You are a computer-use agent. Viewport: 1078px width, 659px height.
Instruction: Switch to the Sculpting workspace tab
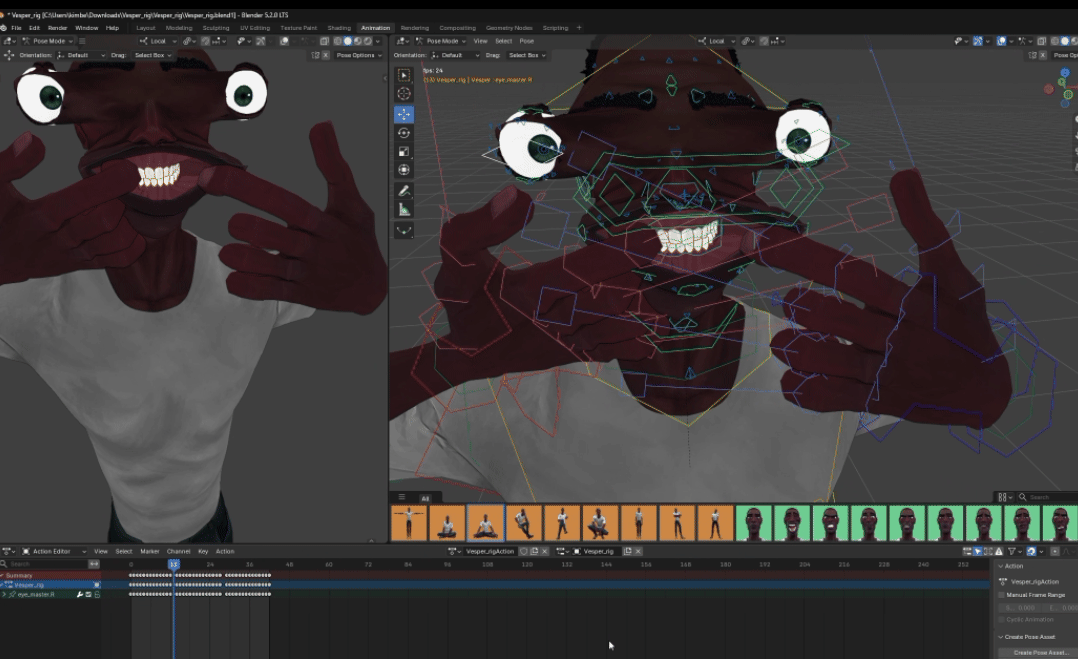click(216, 28)
